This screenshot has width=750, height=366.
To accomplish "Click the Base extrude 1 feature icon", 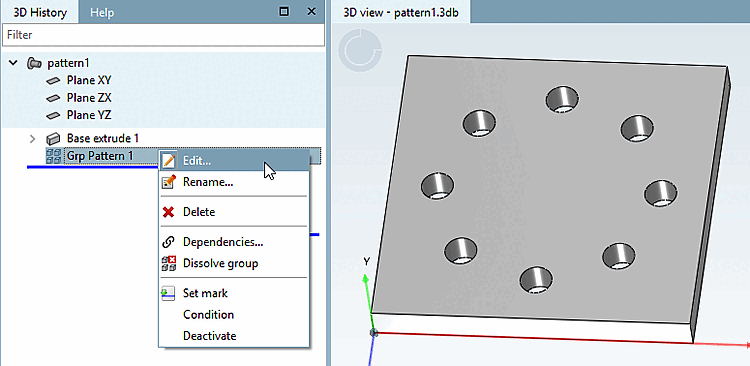I will [53, 139].
